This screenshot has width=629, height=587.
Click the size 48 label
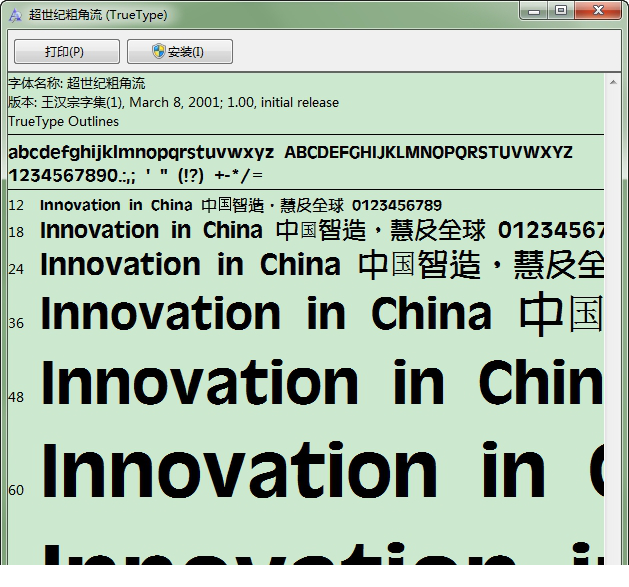(16, 397)
